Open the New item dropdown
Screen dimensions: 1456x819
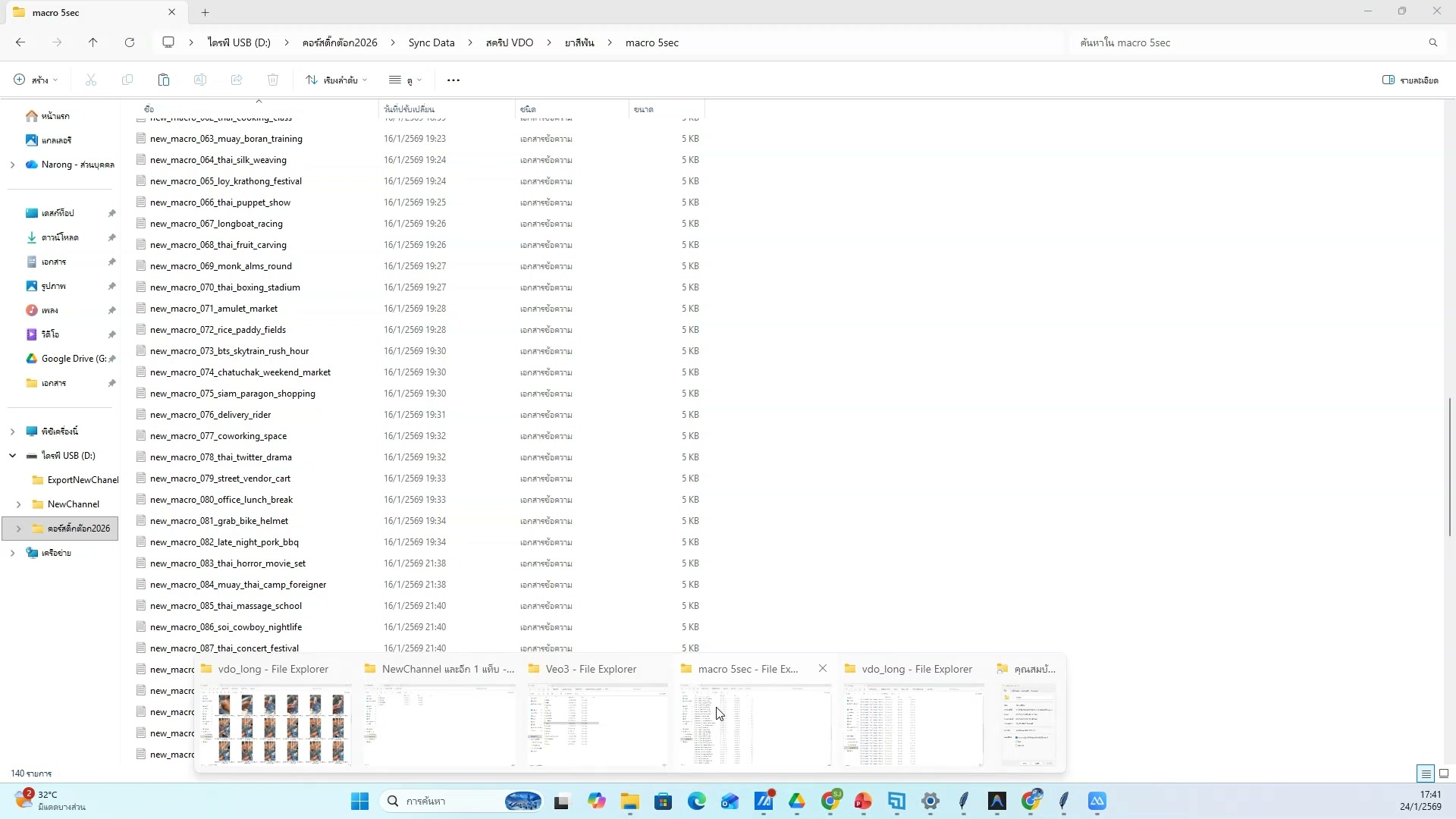point(36,80)
